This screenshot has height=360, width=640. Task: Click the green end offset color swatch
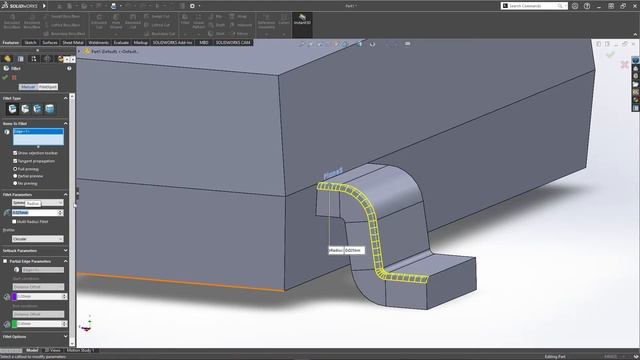point(14,324)
